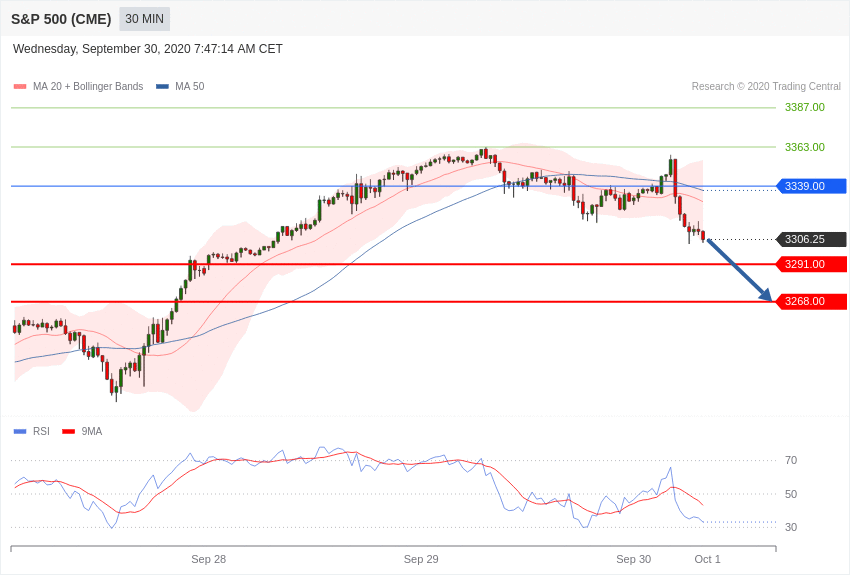Click the black 3306.25 current price tag

[x=812, y=240]
